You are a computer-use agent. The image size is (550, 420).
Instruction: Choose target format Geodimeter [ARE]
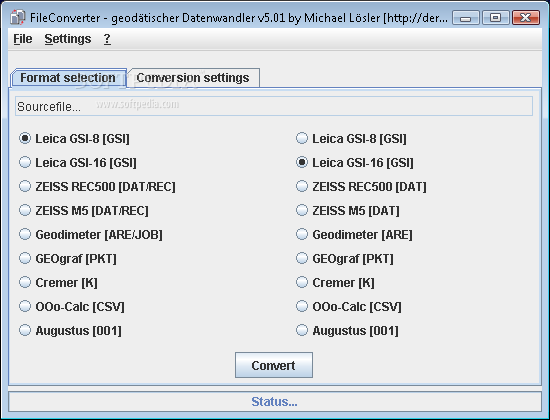coord(354,234)
